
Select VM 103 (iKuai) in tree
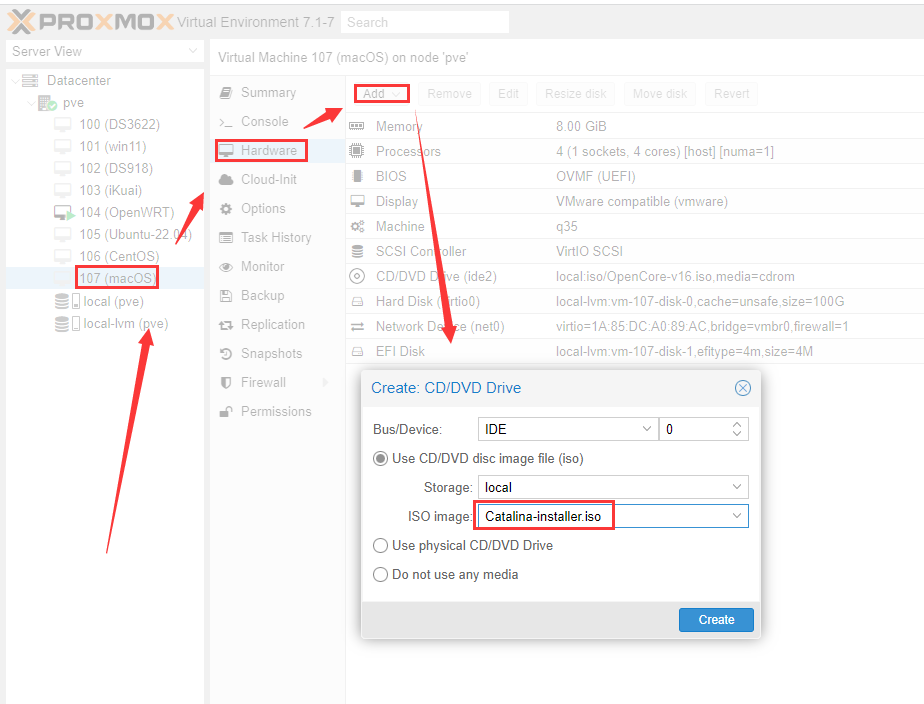[105, 190]
